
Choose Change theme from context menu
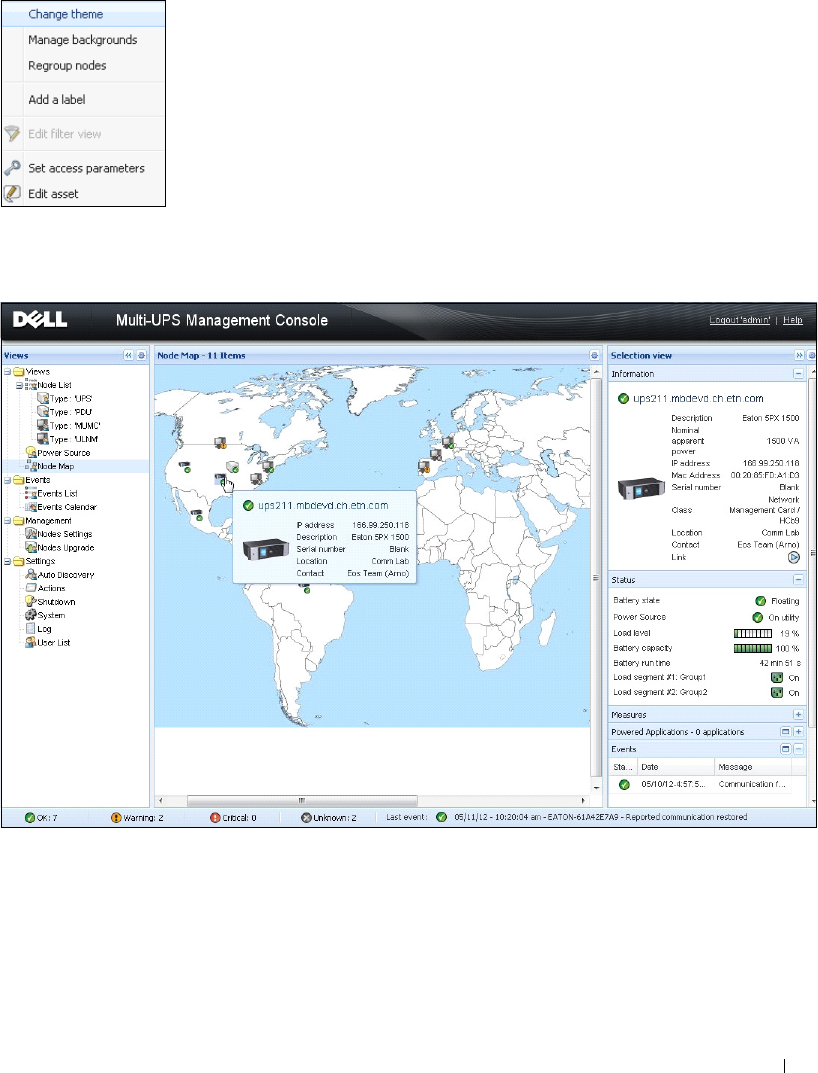(x=66, y=14)
